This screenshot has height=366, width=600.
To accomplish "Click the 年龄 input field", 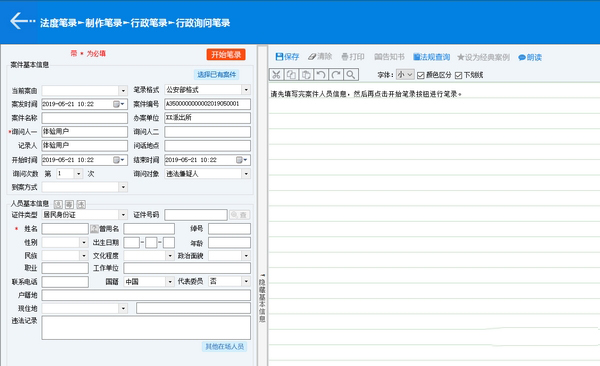I will (229, 243).
